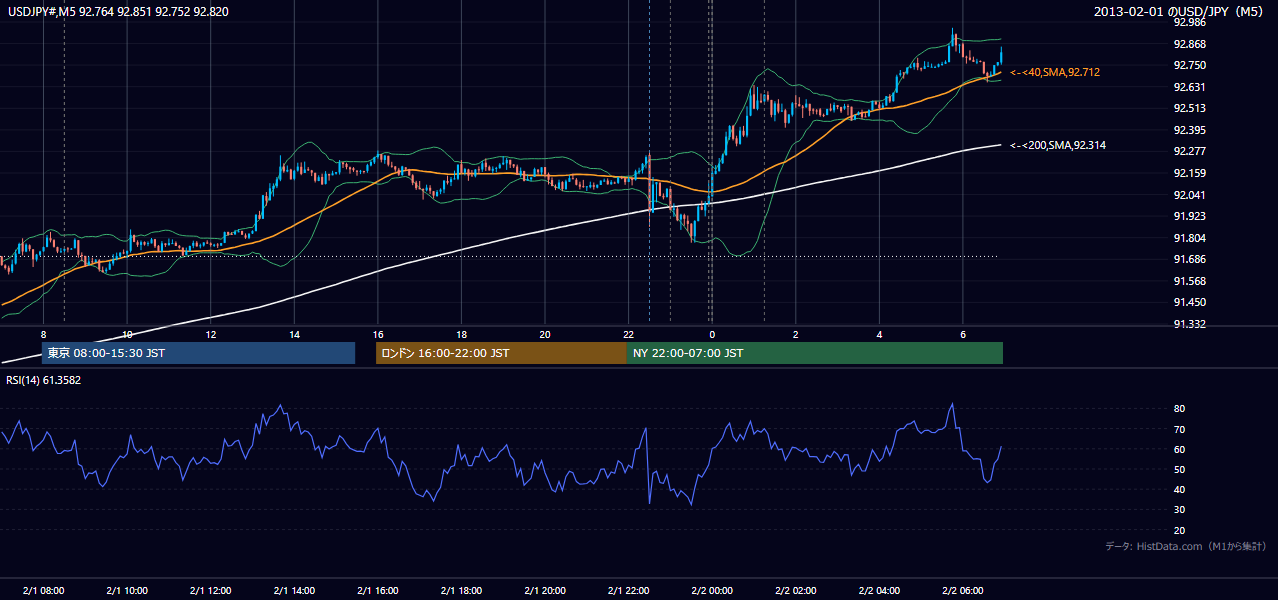Click RSI scale value 30
The image size is (1278, 600).
pos(1179,510)
